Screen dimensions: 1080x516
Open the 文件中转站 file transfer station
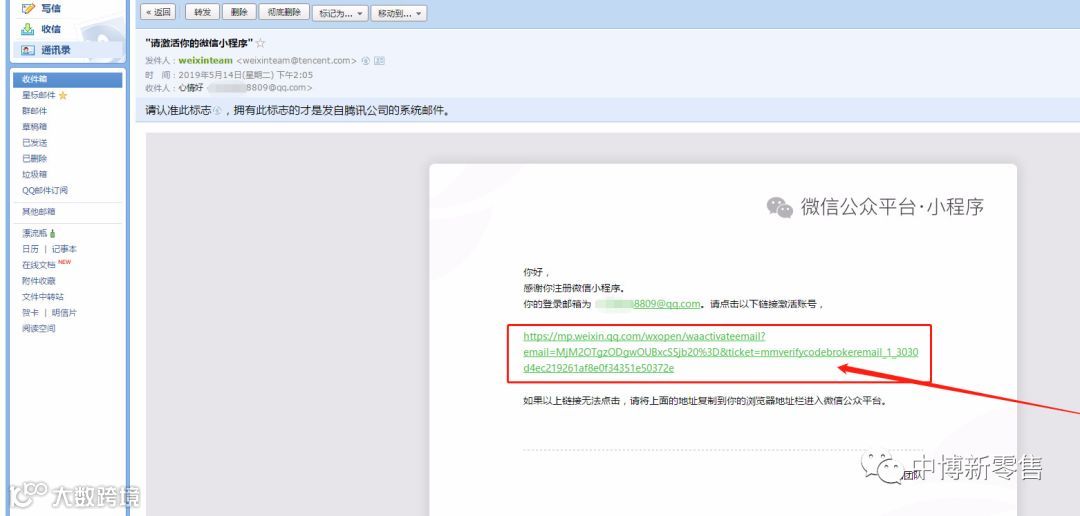pos(43,297)
